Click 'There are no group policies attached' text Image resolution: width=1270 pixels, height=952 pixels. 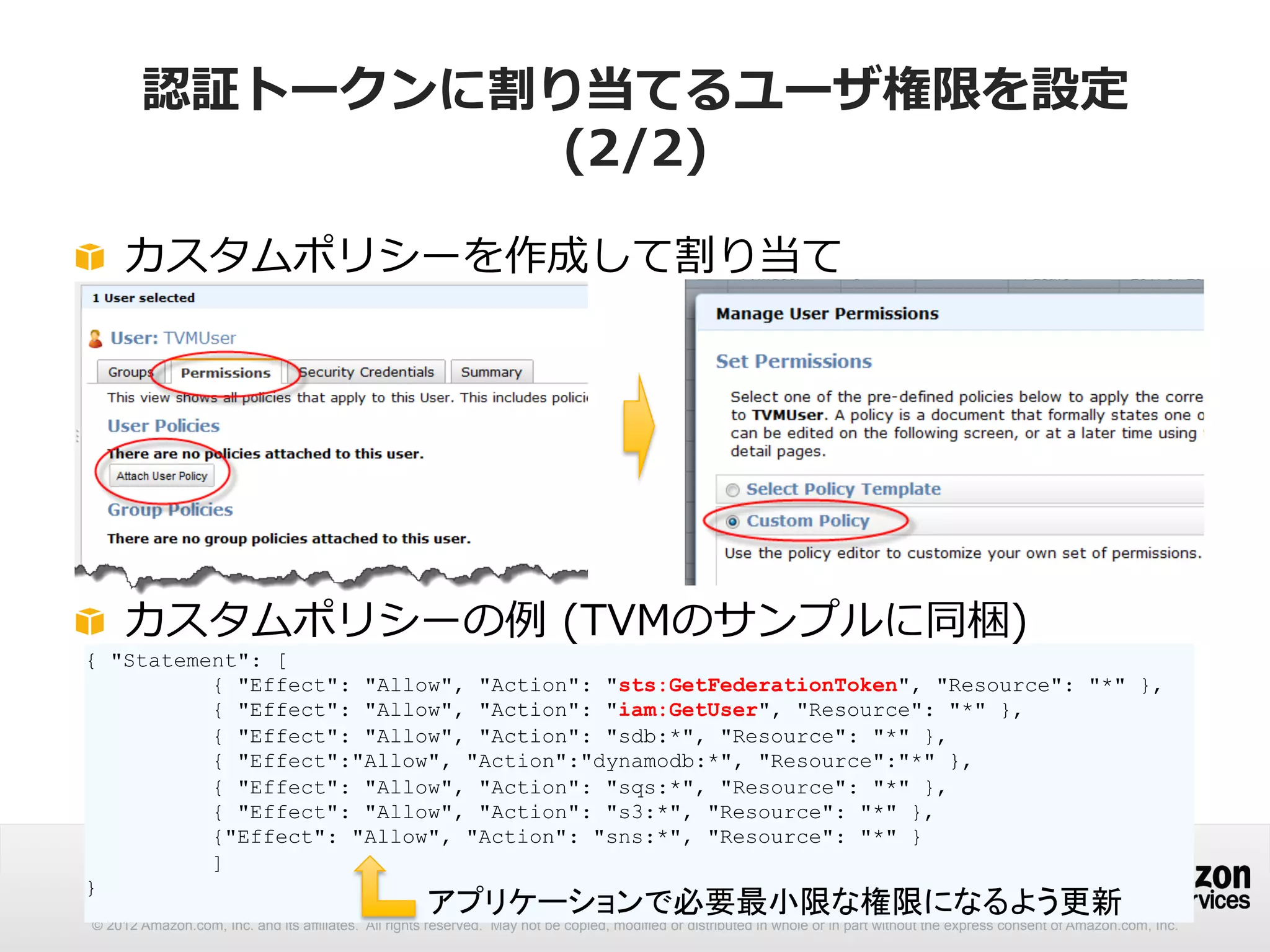pyautogui.click(x=289, y=539)
